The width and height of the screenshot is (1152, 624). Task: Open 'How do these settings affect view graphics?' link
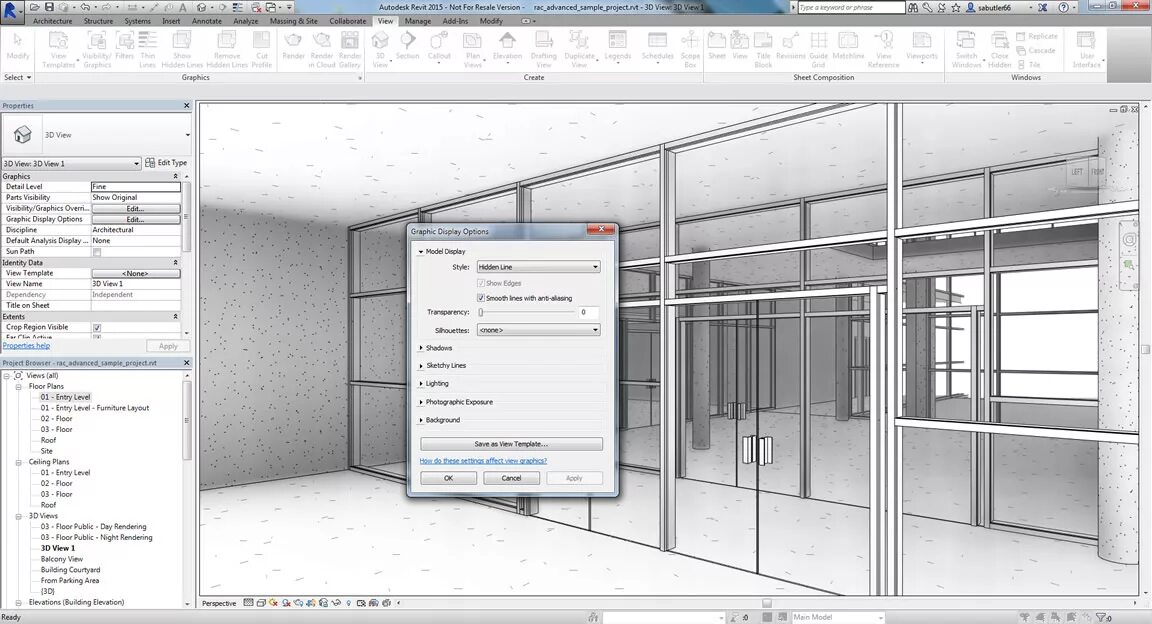click(x=483, y=461)
